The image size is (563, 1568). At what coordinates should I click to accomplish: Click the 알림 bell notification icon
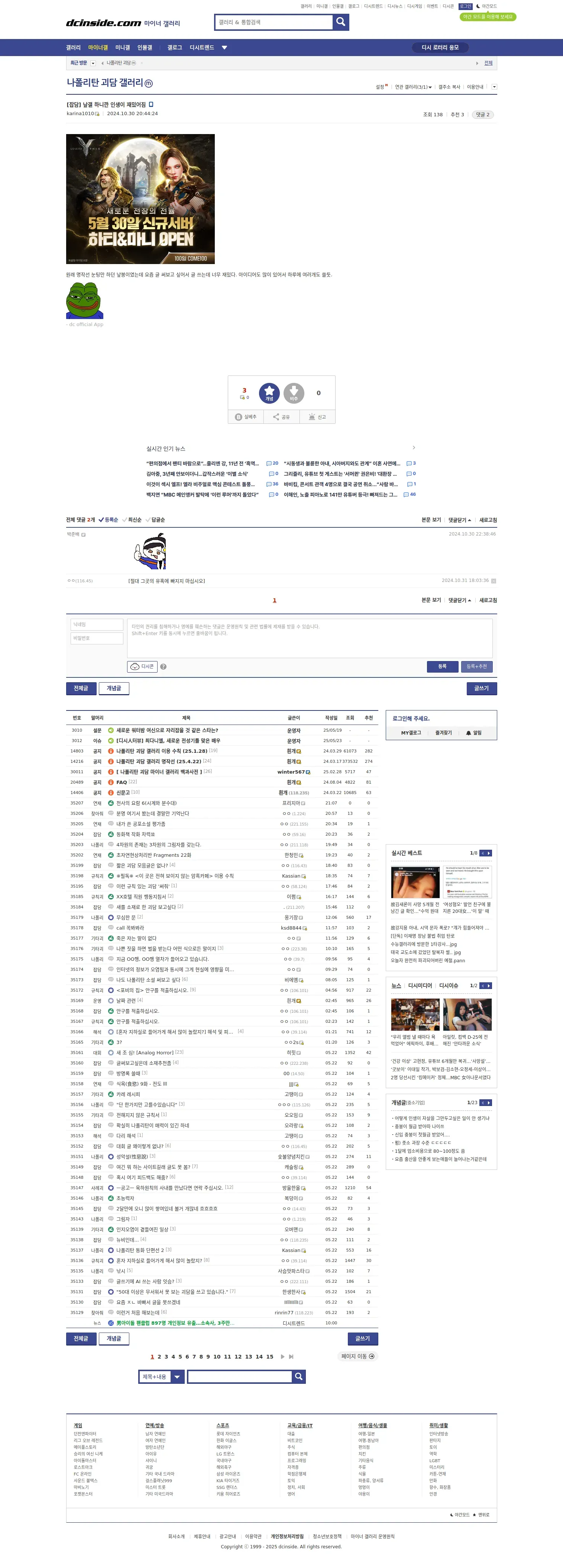coord(474,733)
